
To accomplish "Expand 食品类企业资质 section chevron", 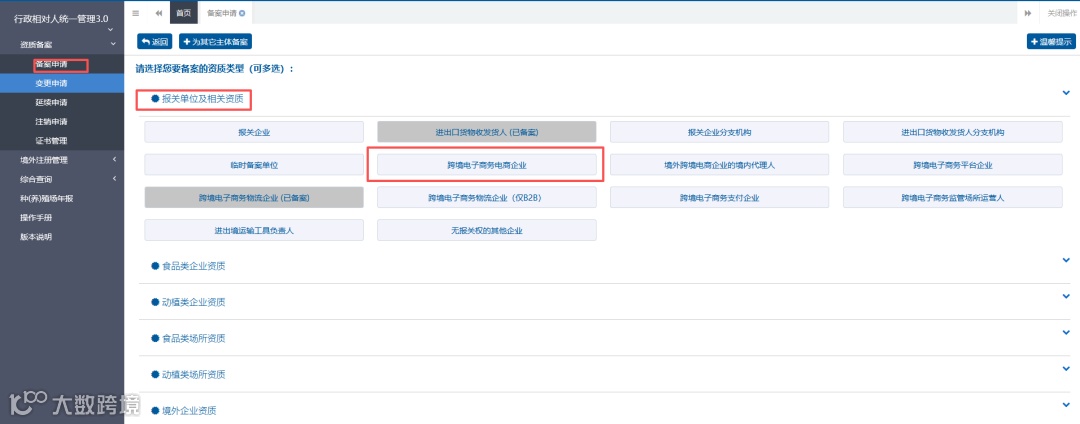I will point(1066,259).
